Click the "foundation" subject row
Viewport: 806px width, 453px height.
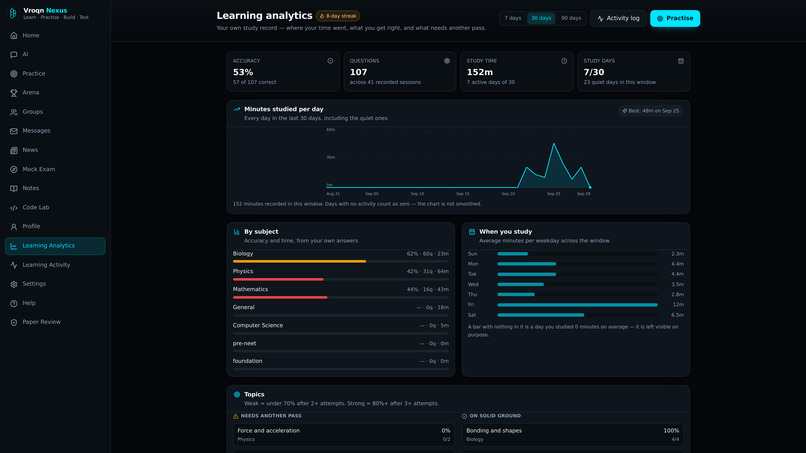tap(340, 364)
